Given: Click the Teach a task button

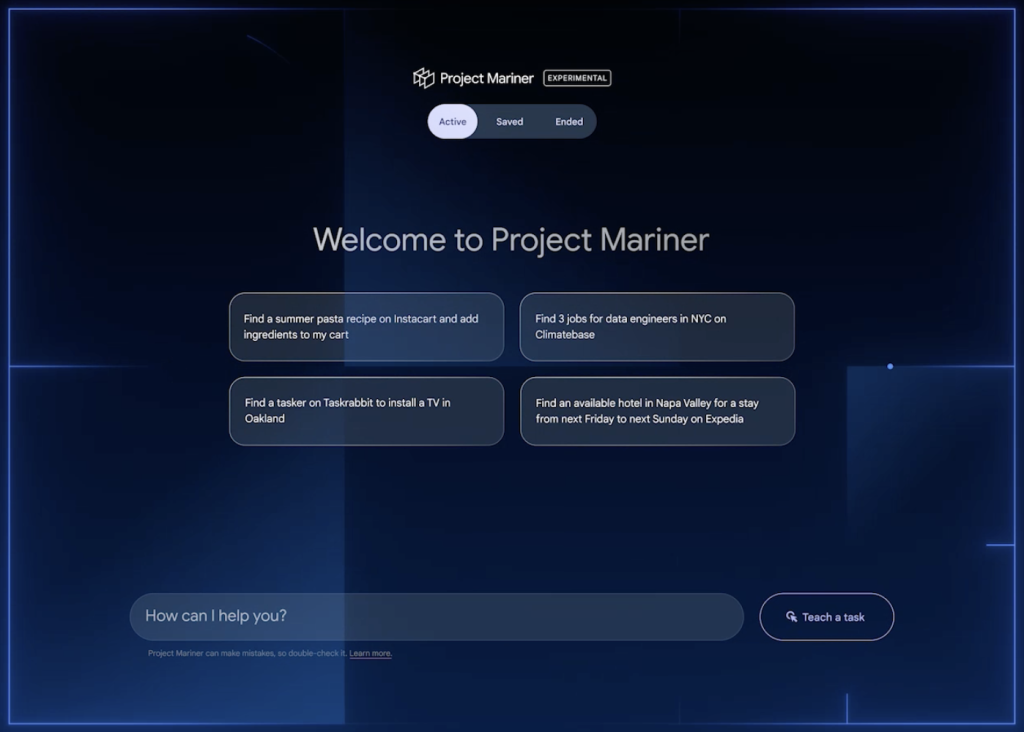Looking at the screenshot, I should (x=826, y=616).
